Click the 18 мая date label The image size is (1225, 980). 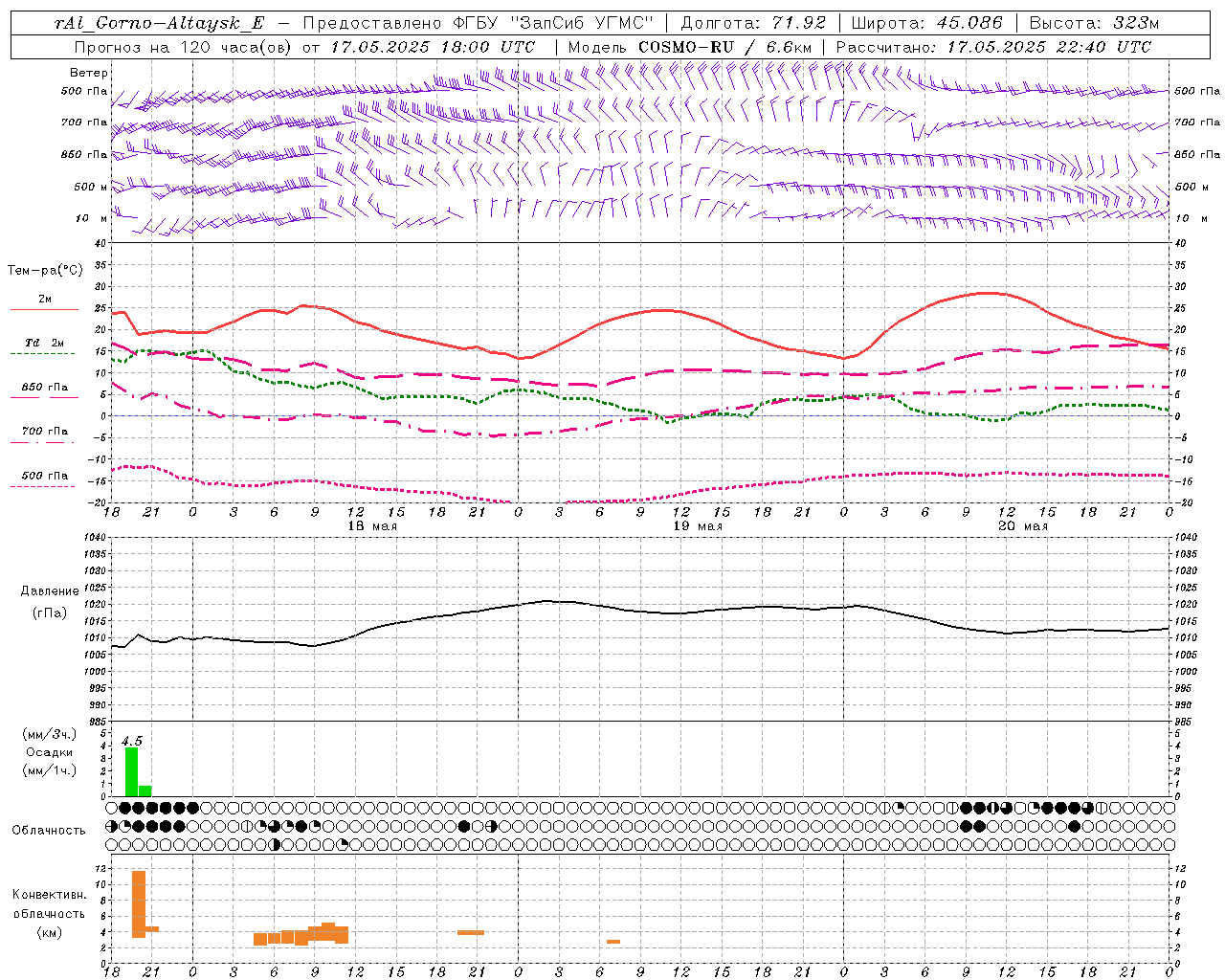(x=372, y=526)
